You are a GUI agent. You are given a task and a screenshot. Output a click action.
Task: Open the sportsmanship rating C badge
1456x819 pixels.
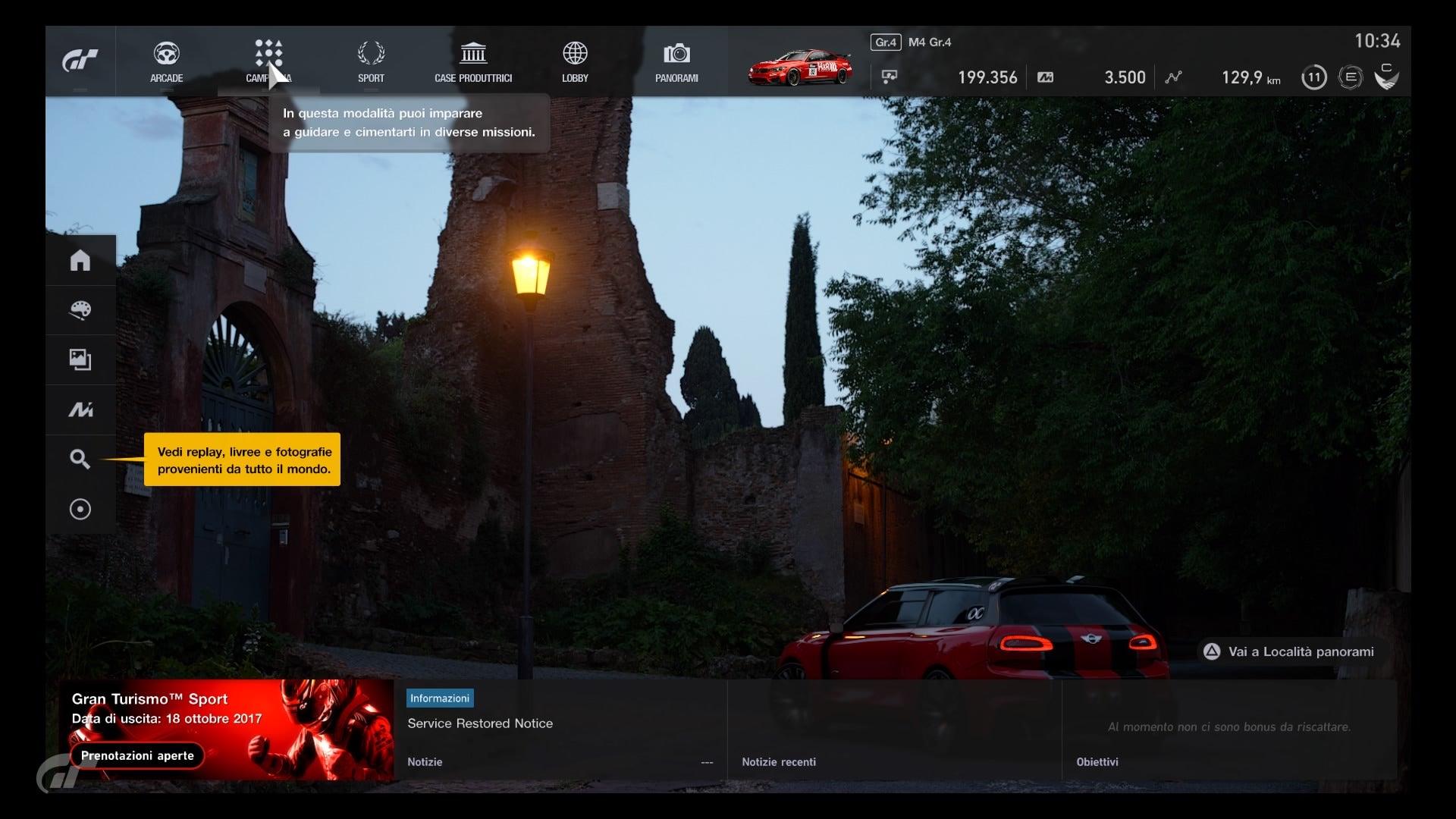[1386, 77]
